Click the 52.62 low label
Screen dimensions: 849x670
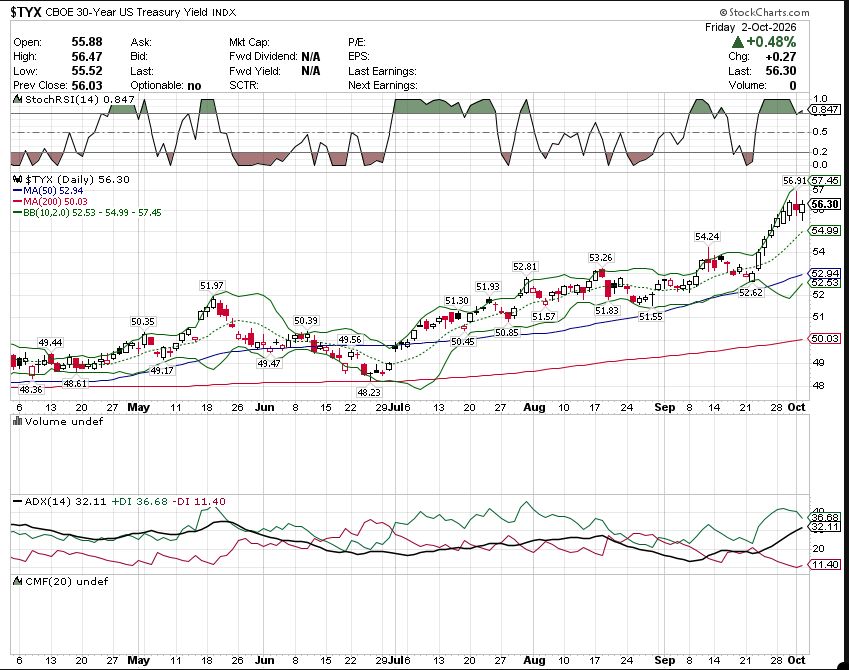(750, 292)
